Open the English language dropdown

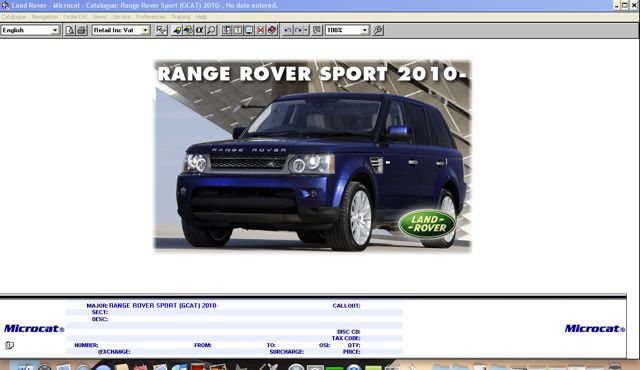coord(30,30)
